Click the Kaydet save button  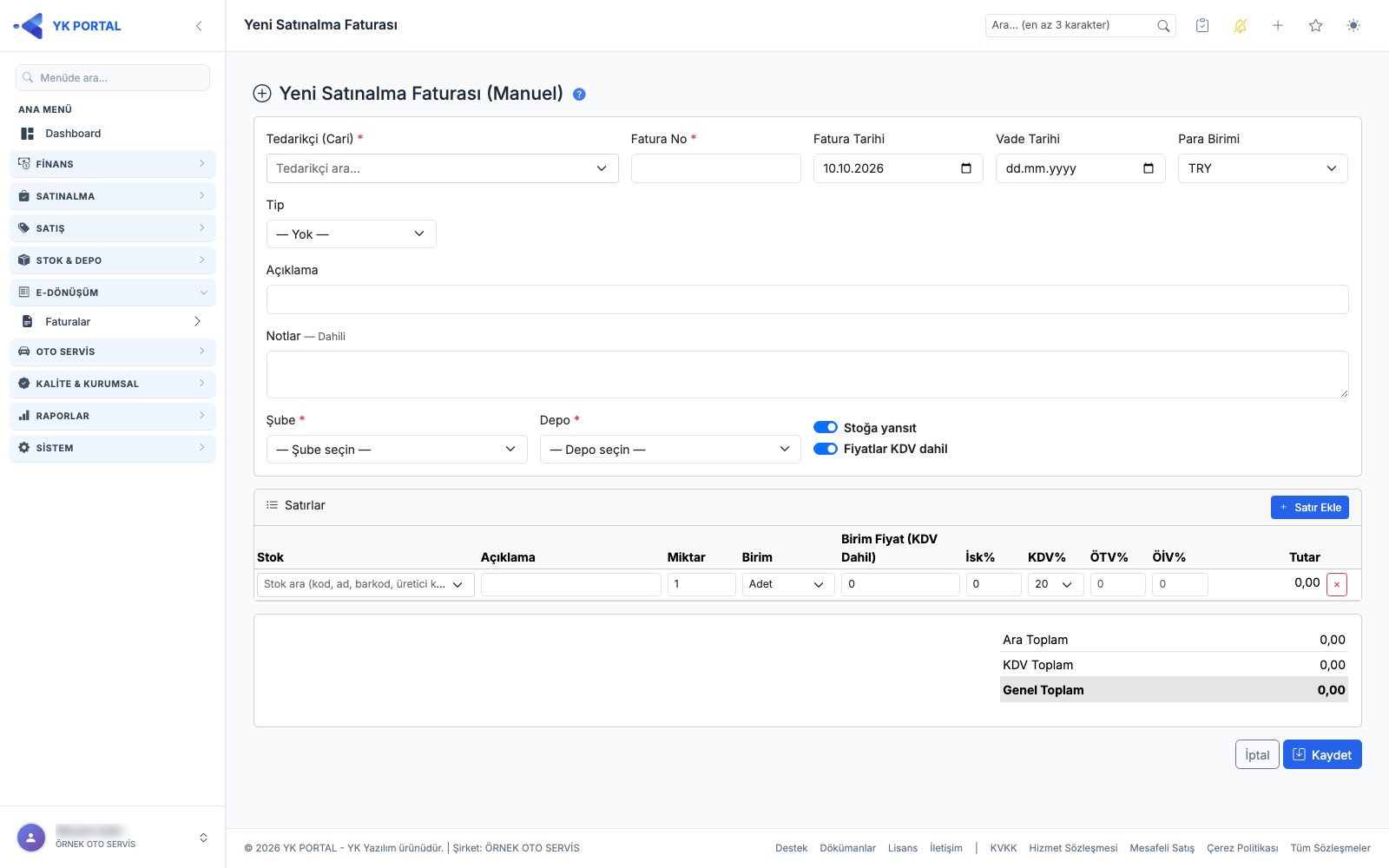[1322, 754]
